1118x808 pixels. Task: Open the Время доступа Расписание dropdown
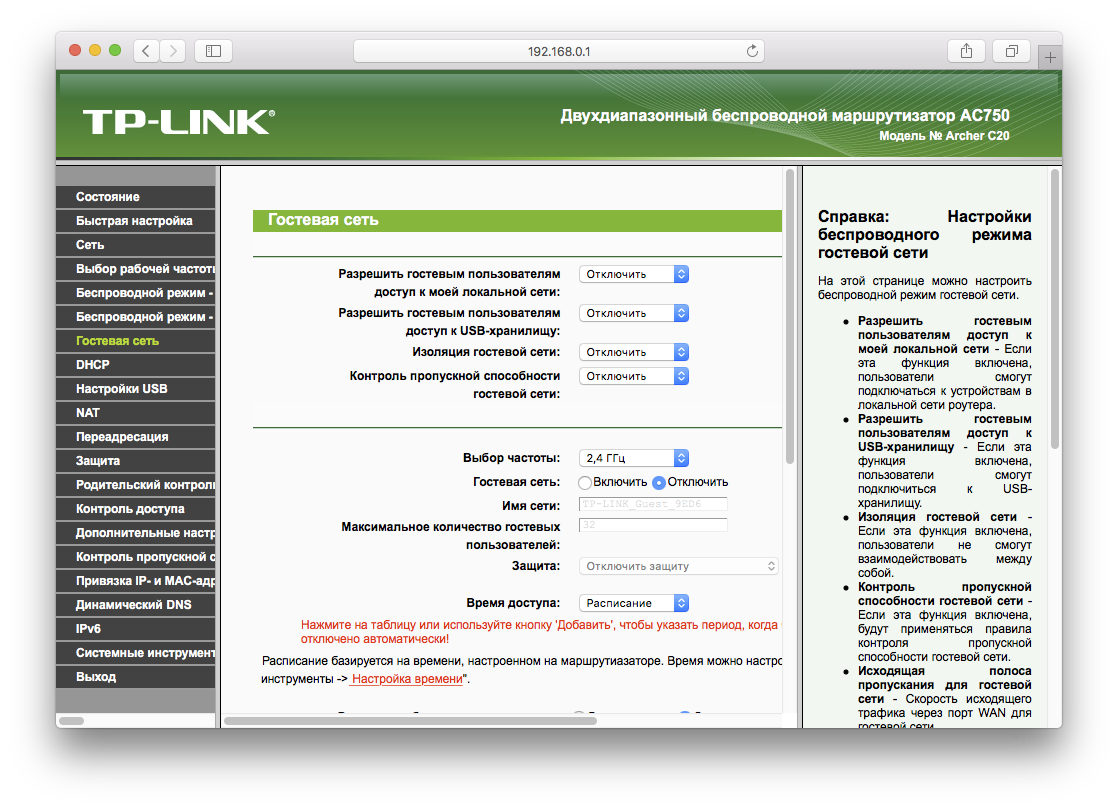tap(634, 603)
